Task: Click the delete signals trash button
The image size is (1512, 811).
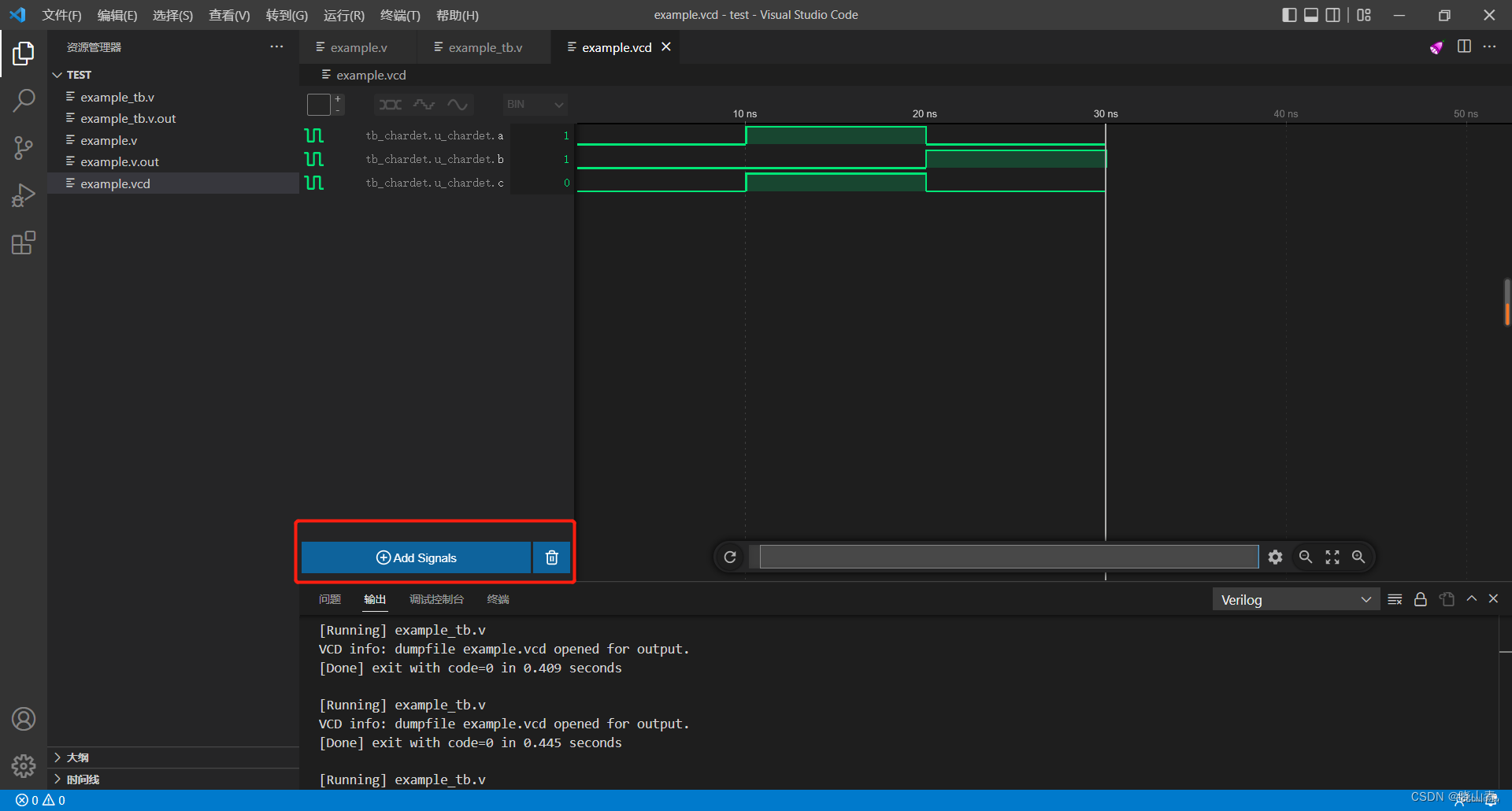Action: click(x=550, y=557)
